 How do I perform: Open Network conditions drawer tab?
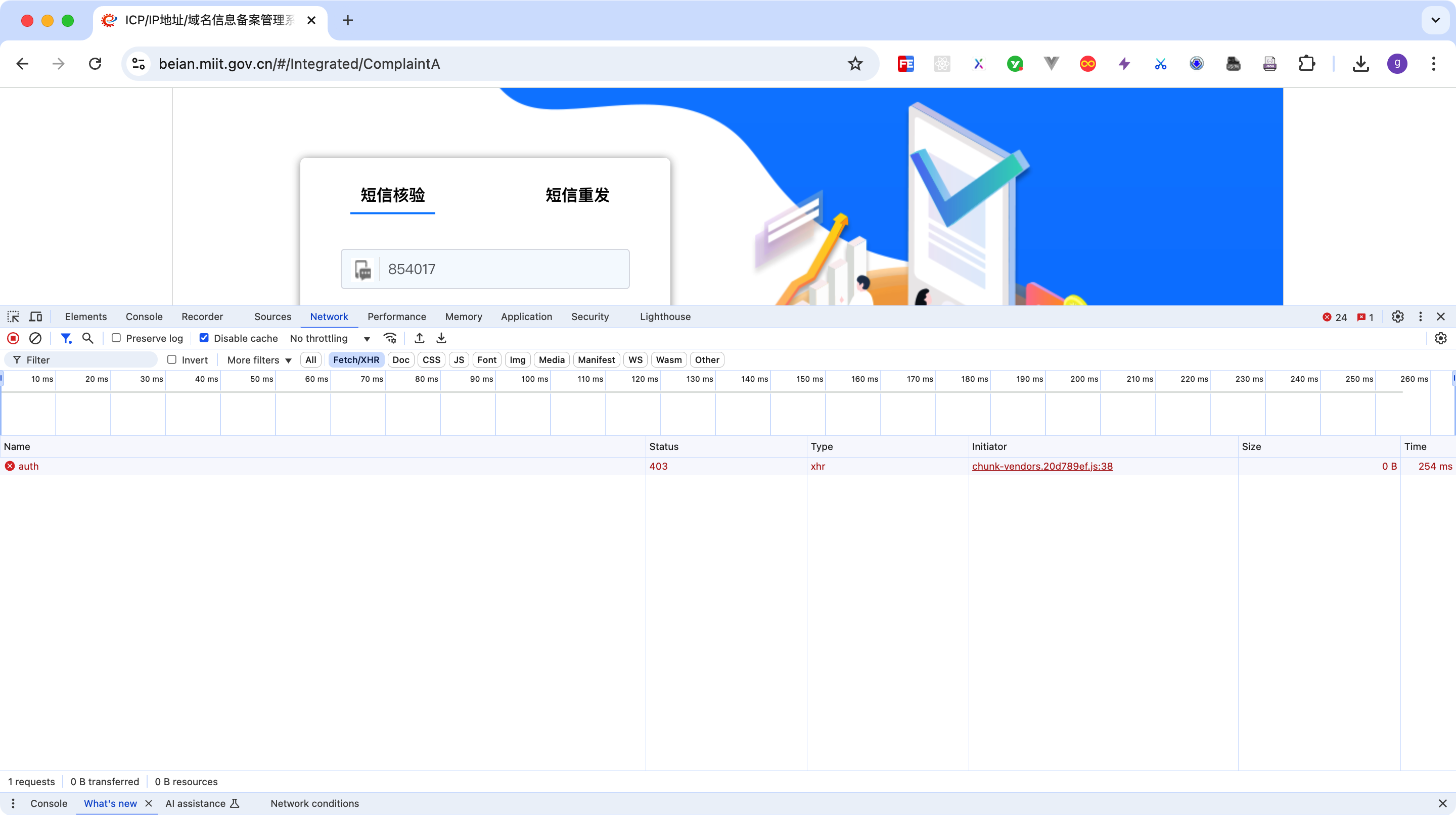click(x=315, y=803)
